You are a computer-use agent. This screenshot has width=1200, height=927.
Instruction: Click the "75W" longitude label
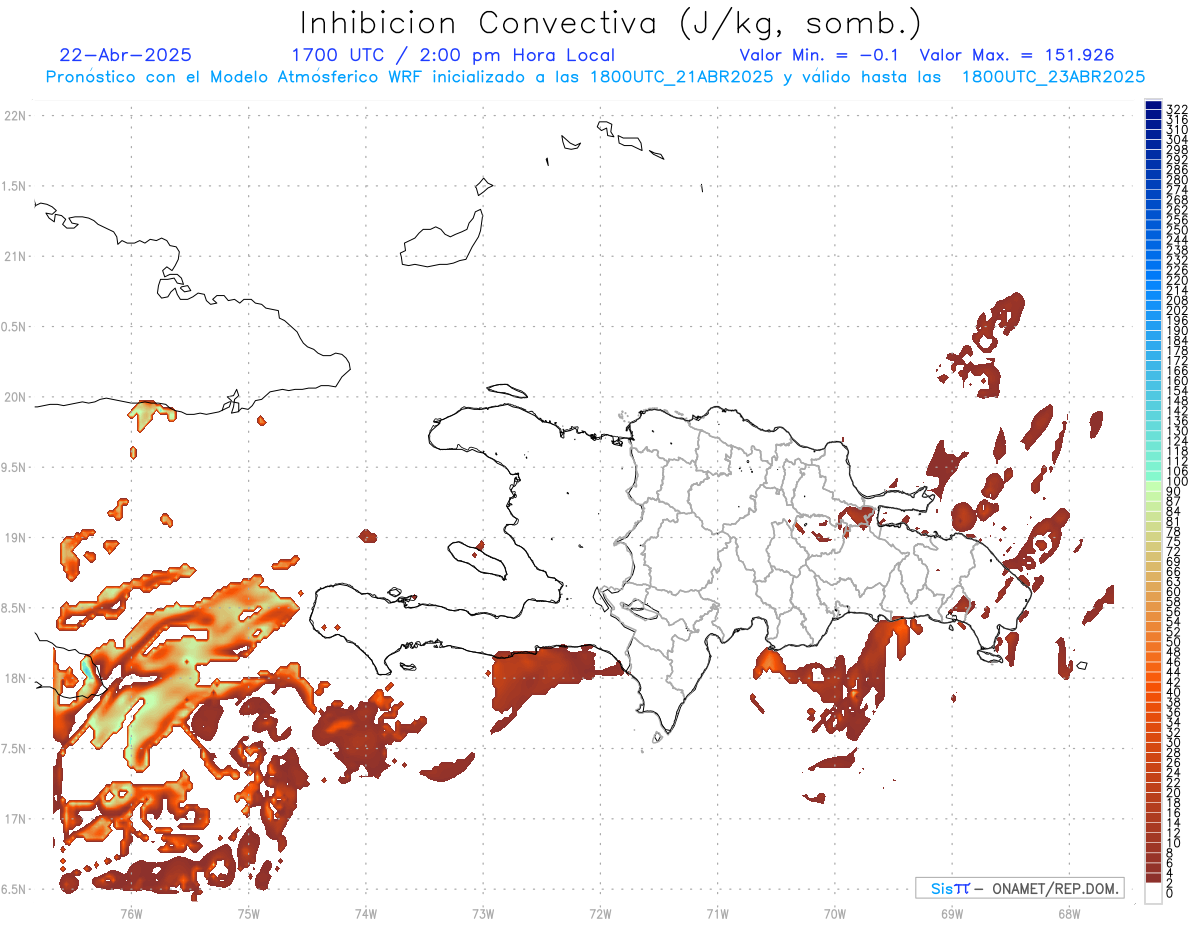pos(248,913)
